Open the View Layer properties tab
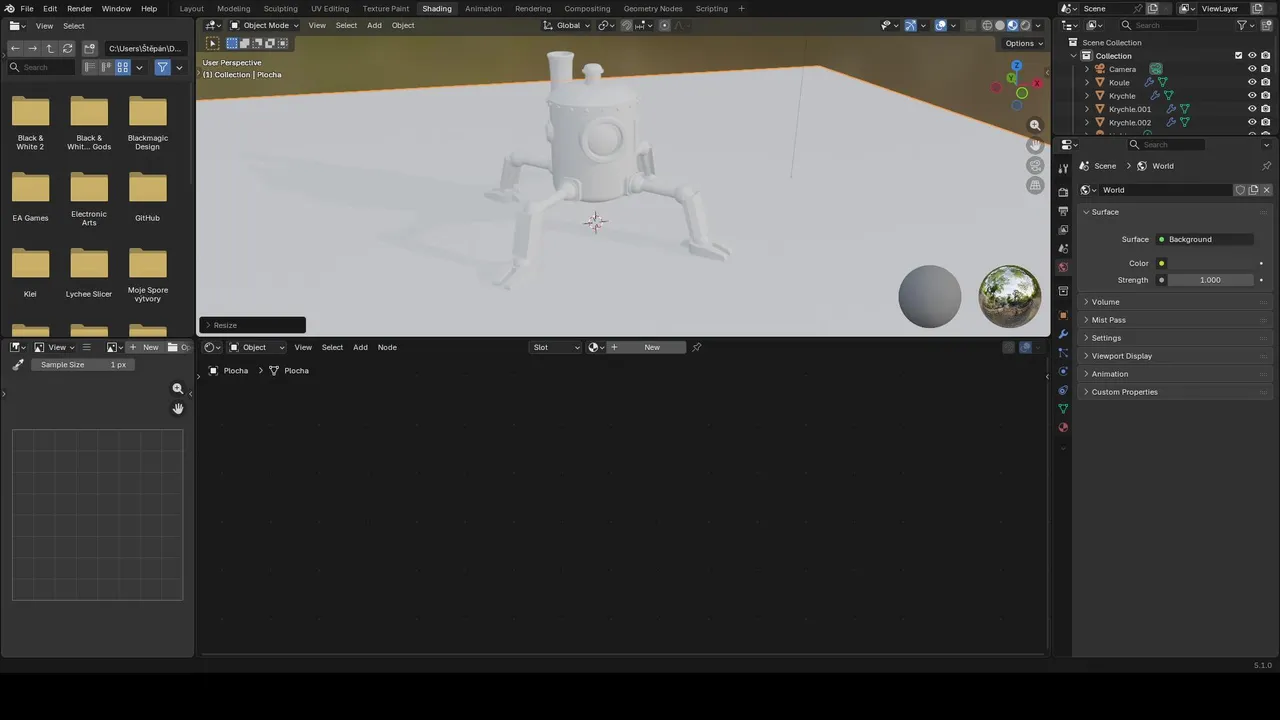Screen dimensions: 1280x720 [1063, 230]
